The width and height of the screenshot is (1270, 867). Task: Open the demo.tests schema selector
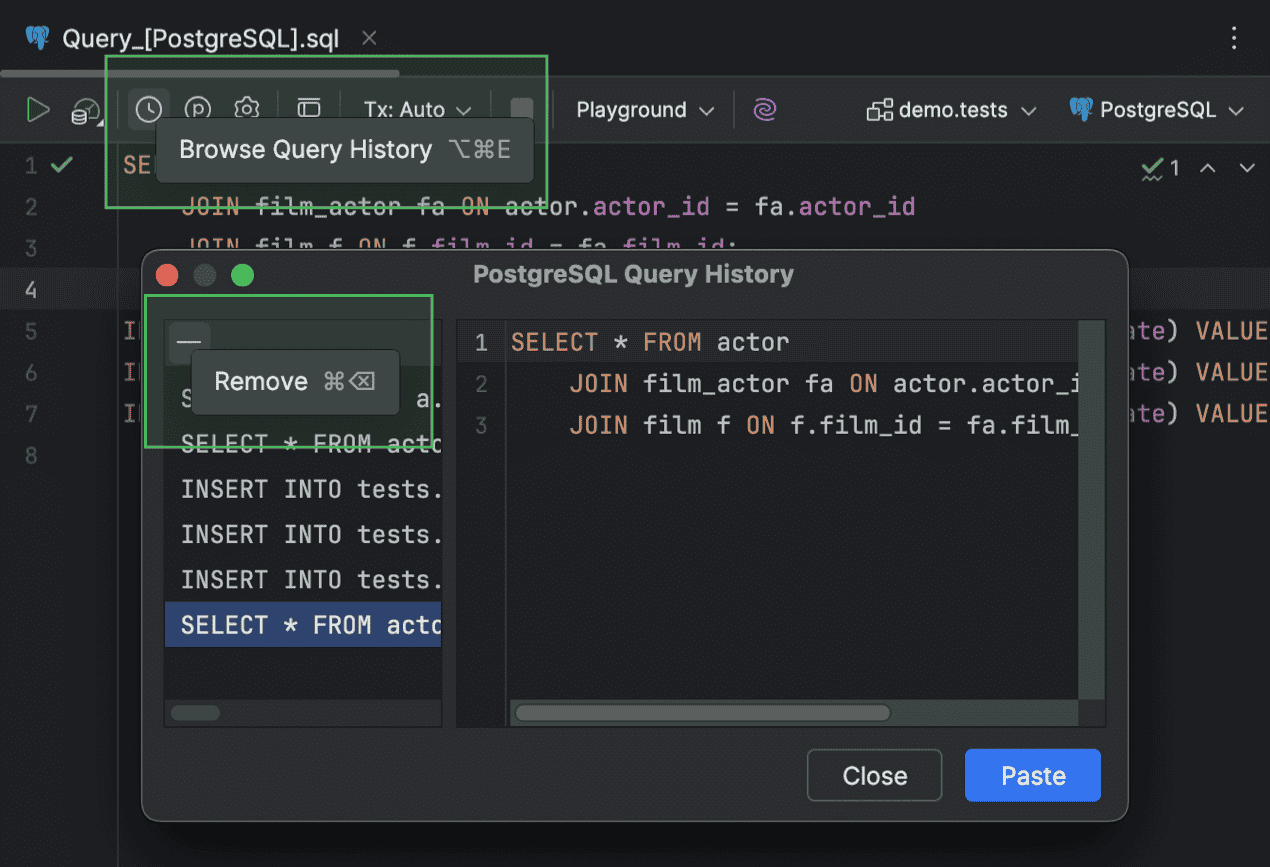point(951,110)
